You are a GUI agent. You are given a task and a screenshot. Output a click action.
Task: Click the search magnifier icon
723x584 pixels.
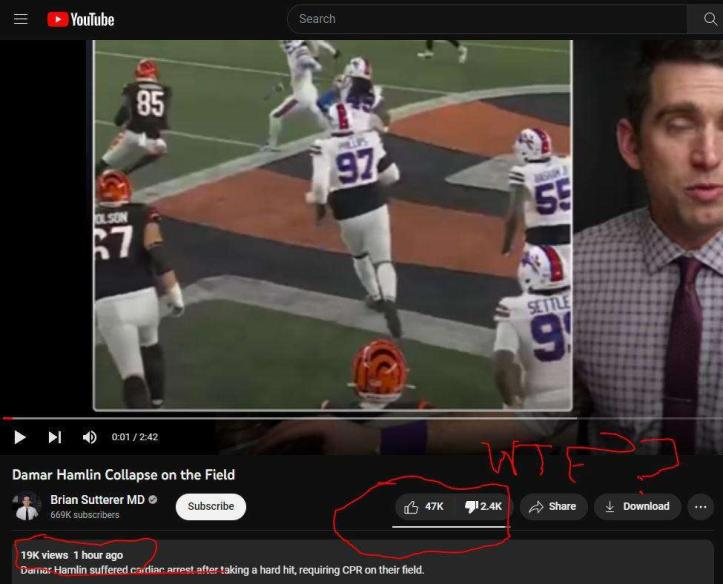tap(705, 19)
